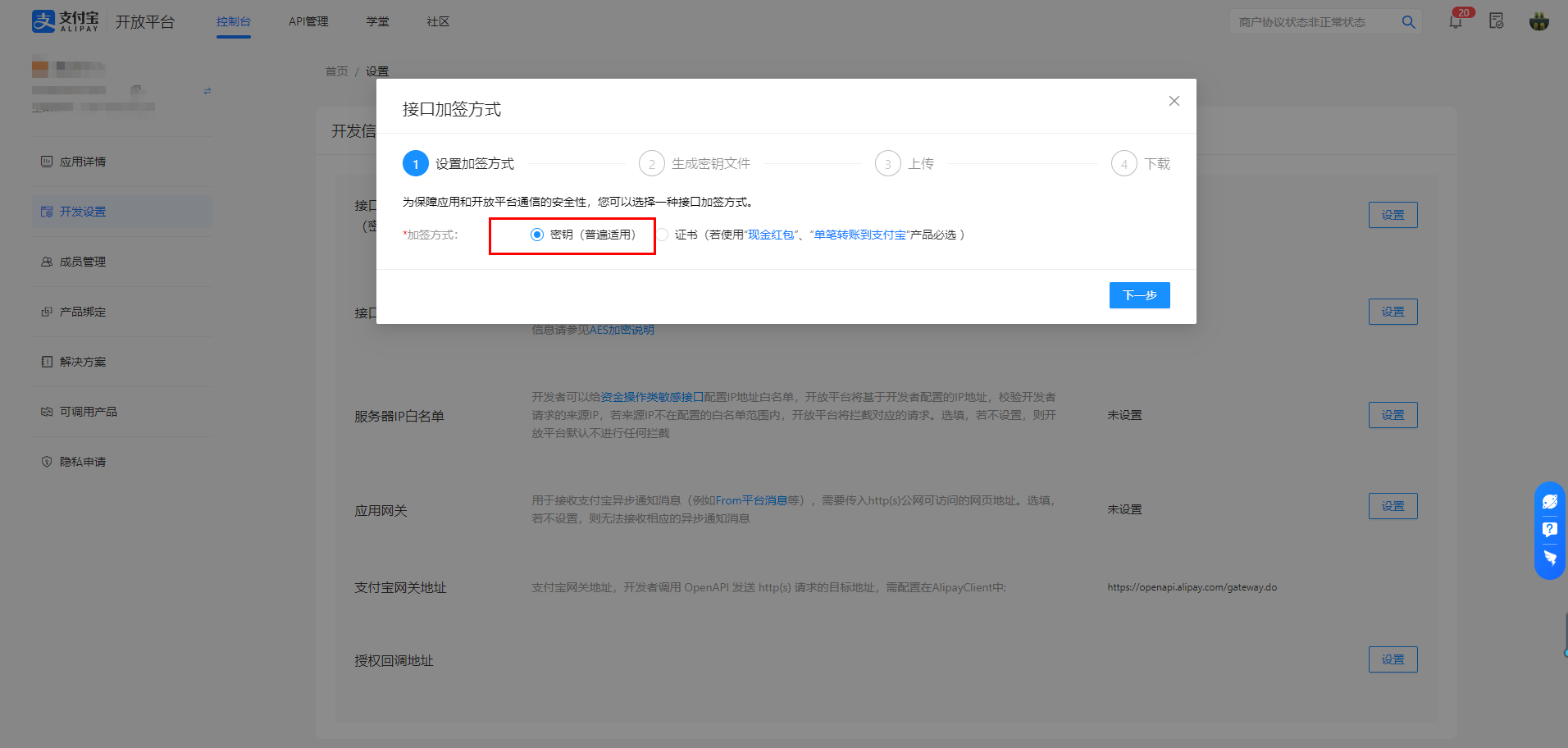1568x748 pixels.
Task: Click the account switch arrows icon in sidebar
Action: click(x=207, y=91)
